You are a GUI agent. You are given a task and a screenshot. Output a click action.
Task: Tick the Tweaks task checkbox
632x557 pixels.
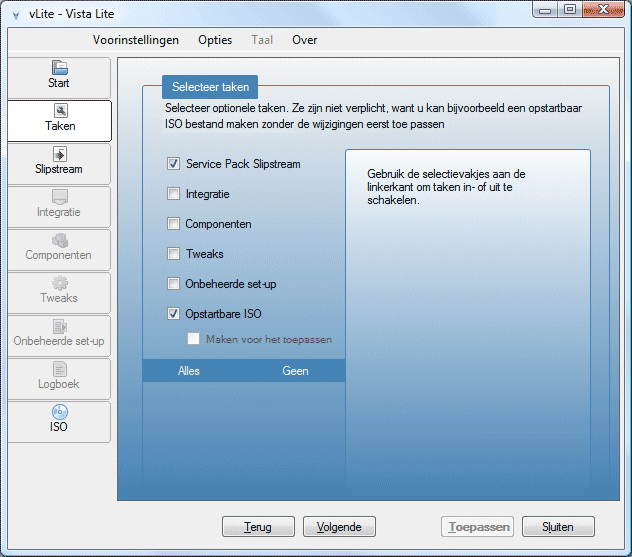(x=173, y=254)
